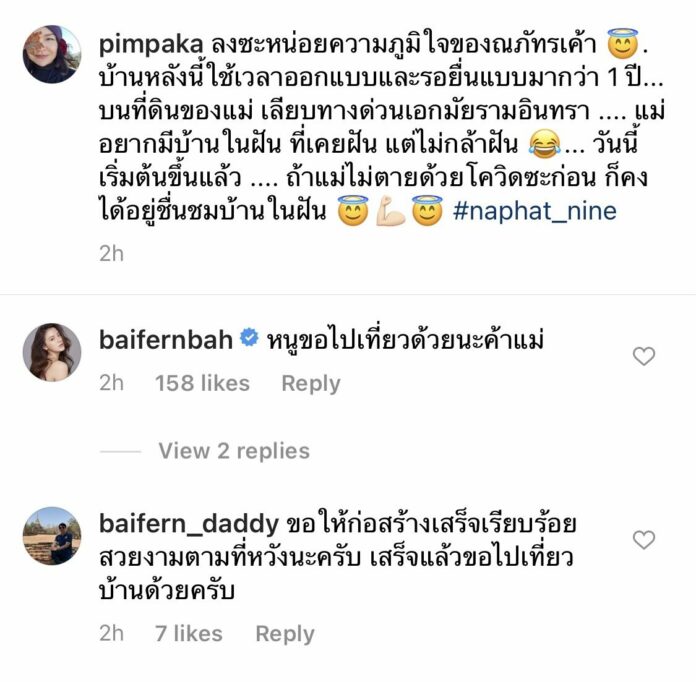The image size is (696, 682).
Task: View the 158 likes list
Action: coord(202,384)
